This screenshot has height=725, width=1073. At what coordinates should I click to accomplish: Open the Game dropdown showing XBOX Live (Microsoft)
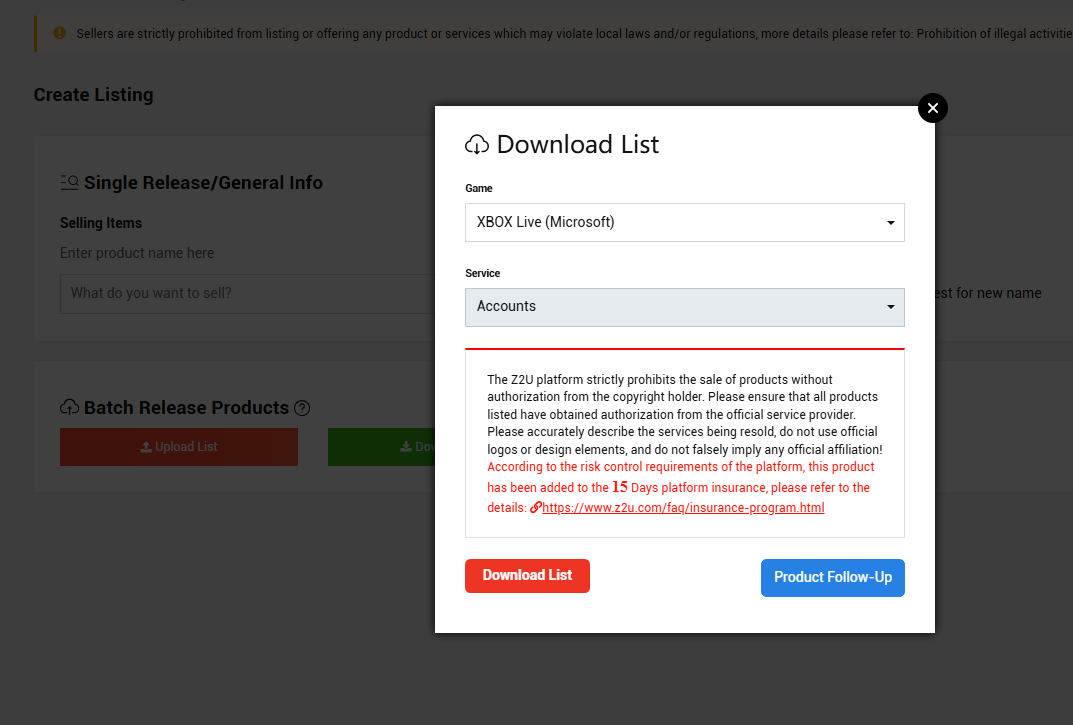tap(684, 222)
